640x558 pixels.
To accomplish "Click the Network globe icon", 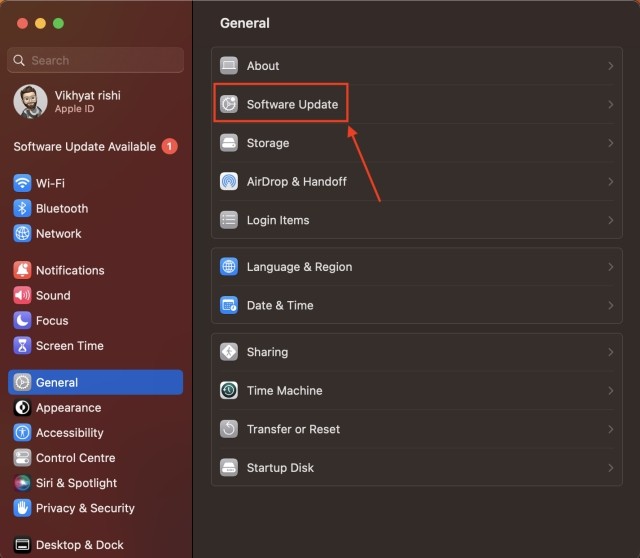I will tap(22, 233).
